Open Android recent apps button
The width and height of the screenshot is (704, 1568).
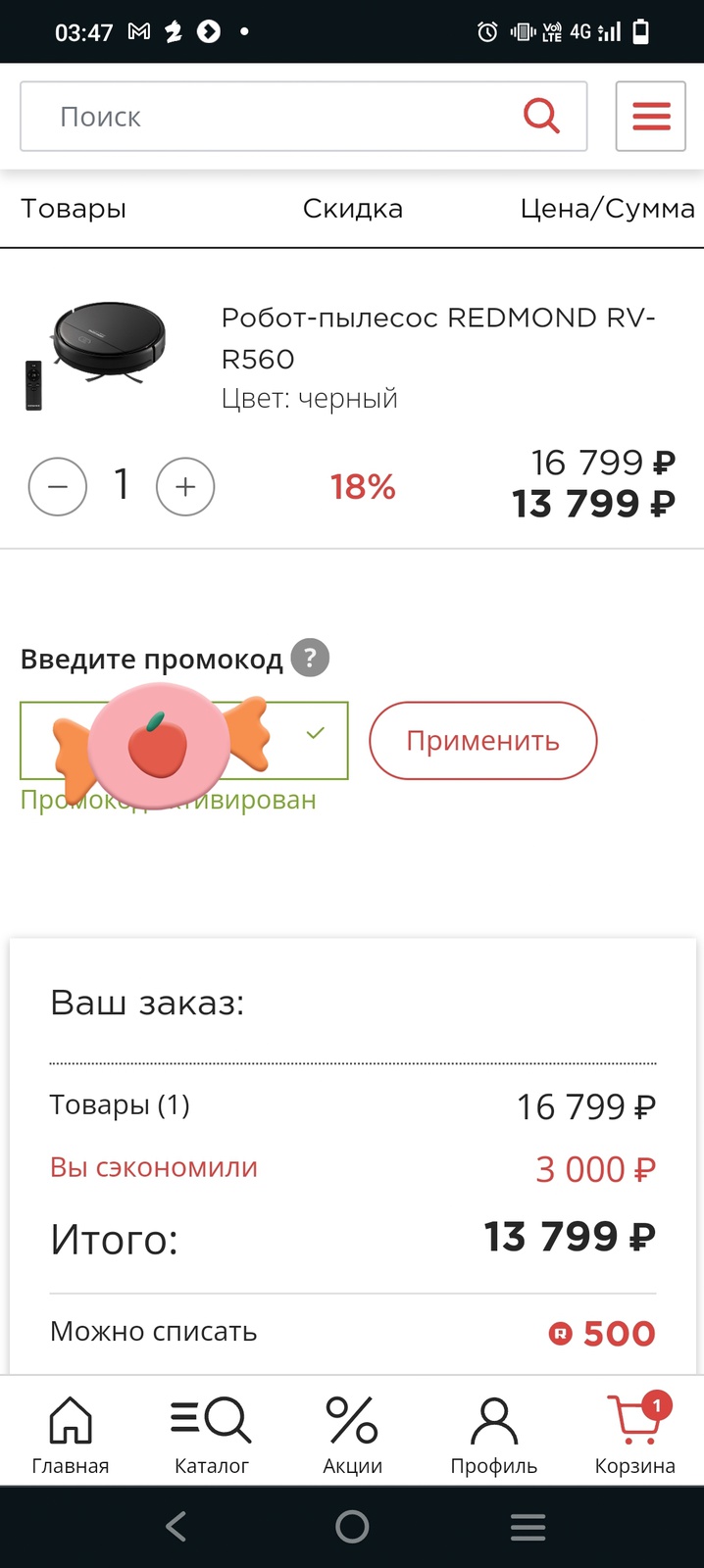528,1527
